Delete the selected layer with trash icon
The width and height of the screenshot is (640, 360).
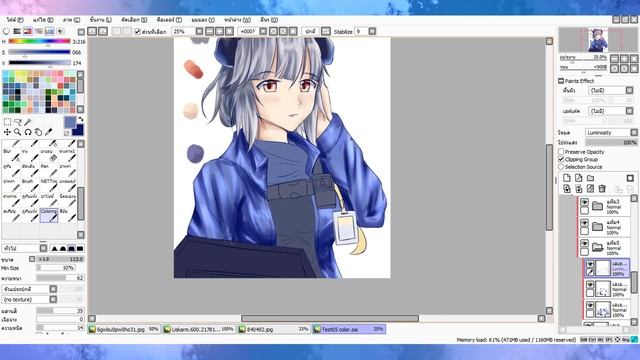click(602, 188)
